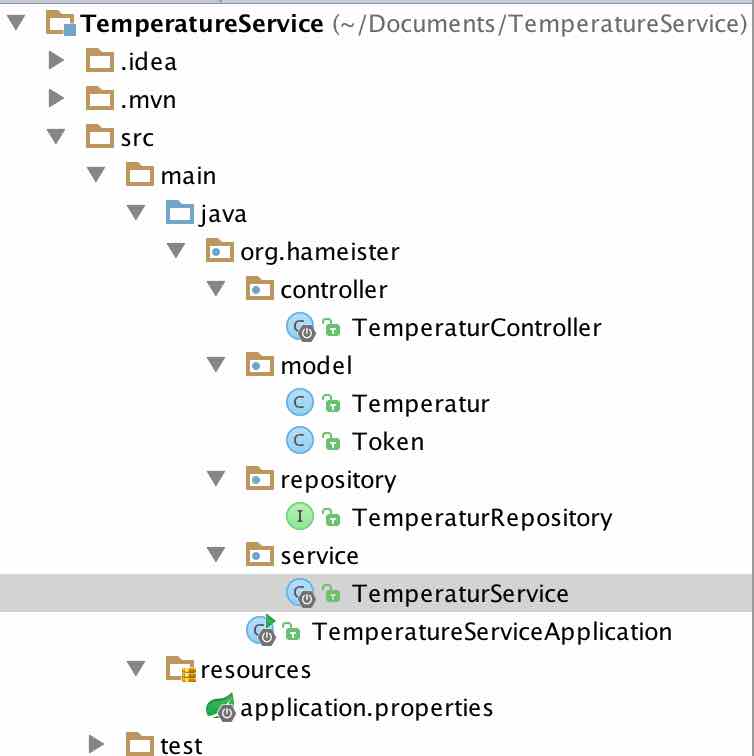Collapse the org.hameister package arrow
This screenshot has width=754, height=756.
(174, 252)
